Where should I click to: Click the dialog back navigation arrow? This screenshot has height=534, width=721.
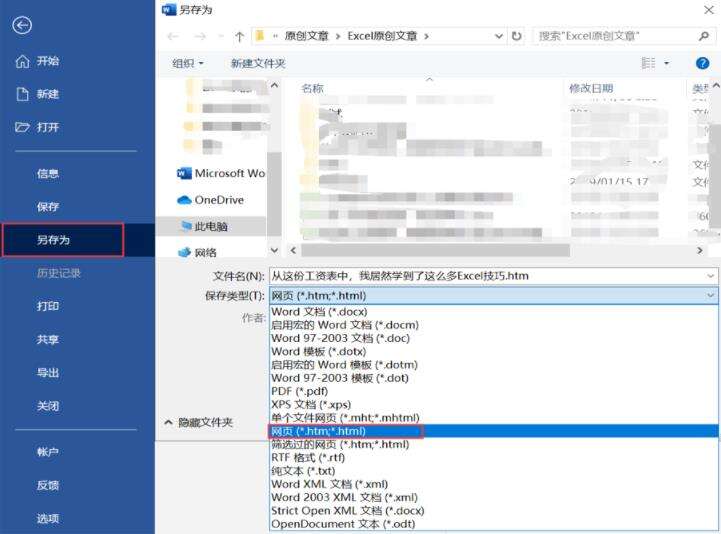(x=173, y=36)
